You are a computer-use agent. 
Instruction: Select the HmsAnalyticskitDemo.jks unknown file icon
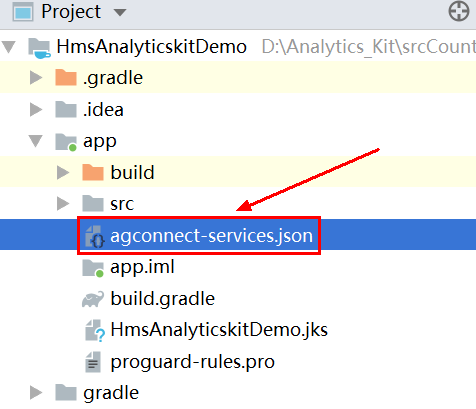pos(95,331)
